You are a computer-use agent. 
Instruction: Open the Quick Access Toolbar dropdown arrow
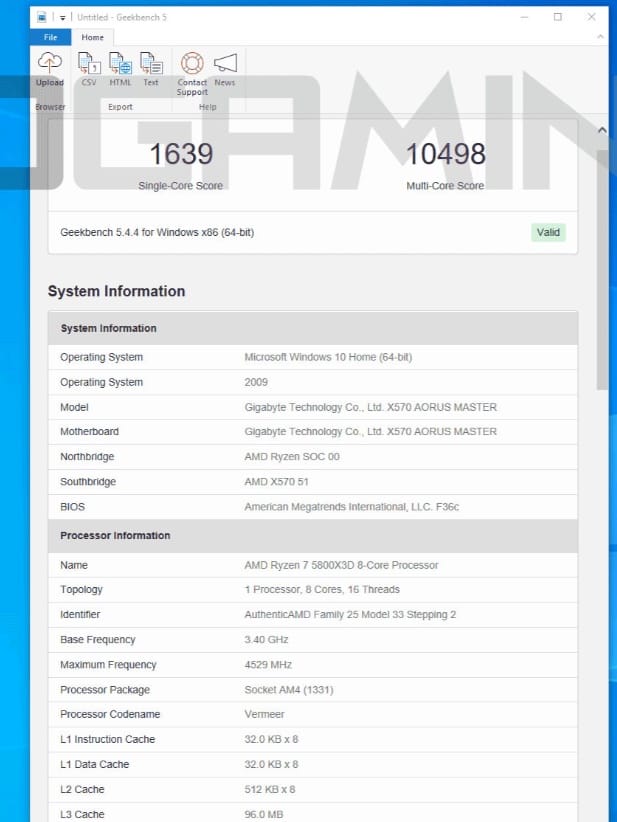(x=61, y=17)
